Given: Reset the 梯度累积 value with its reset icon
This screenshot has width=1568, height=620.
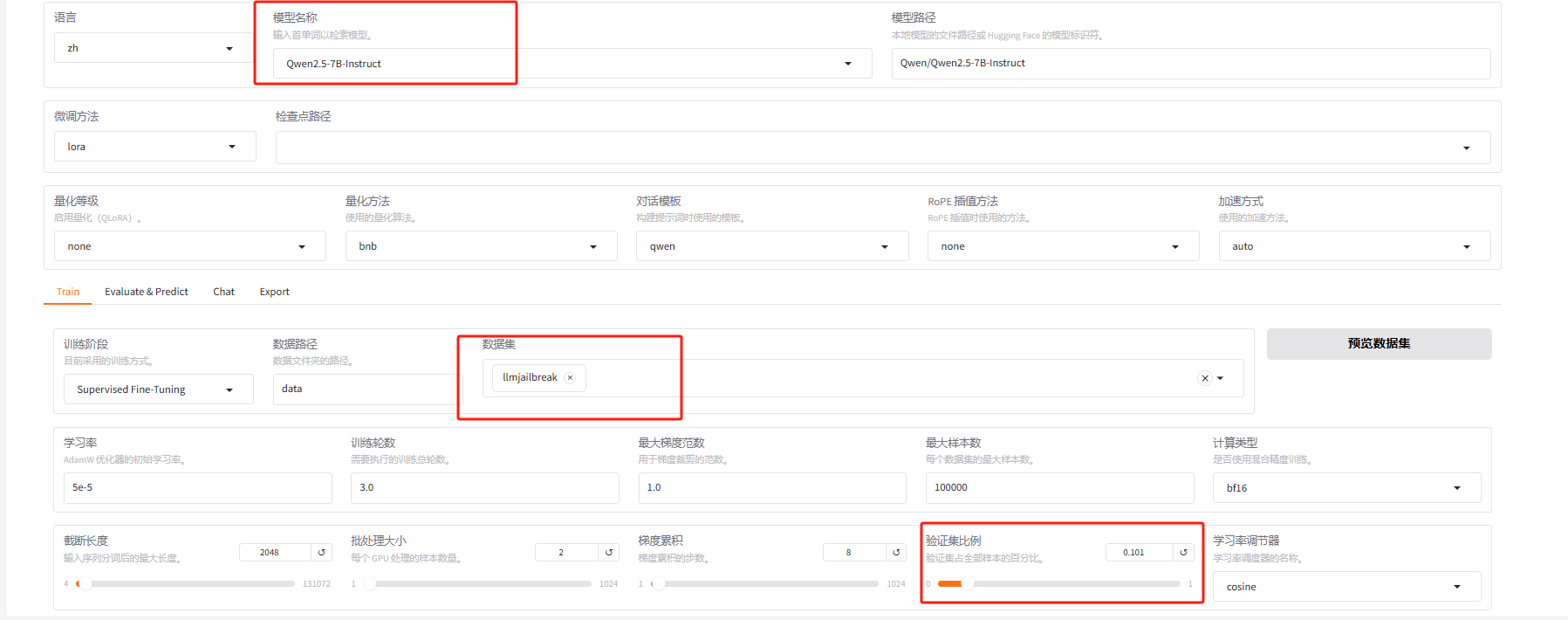Looking at the screenshot, I should [896, 553].
